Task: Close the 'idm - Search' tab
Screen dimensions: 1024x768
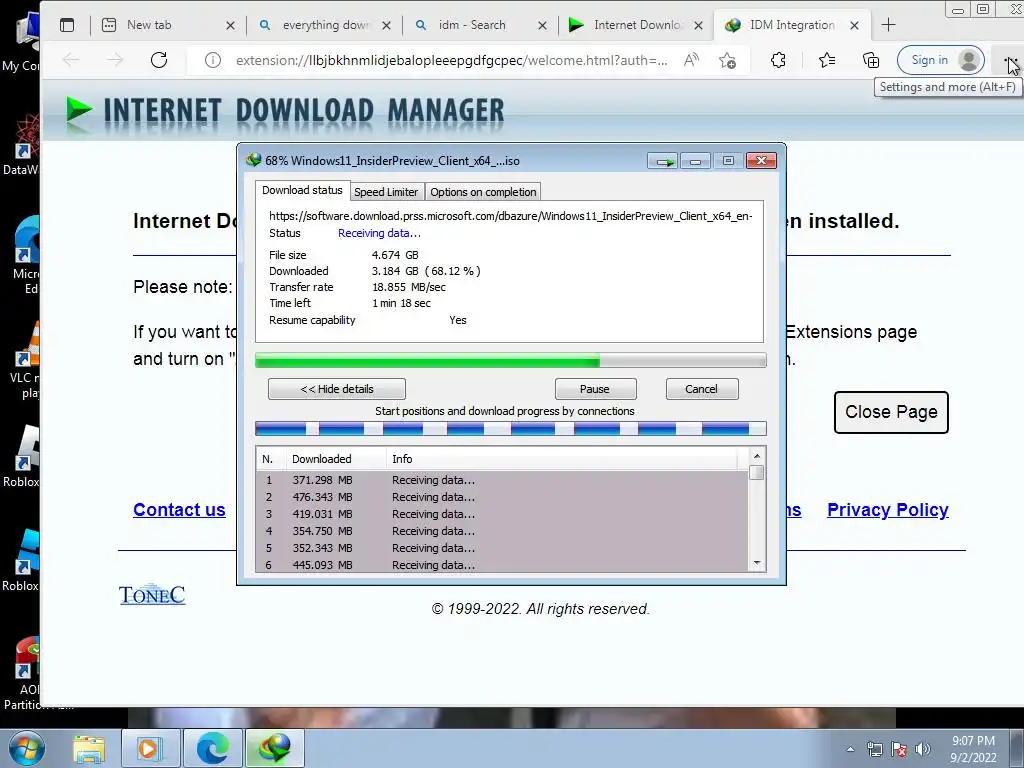Action: click(x=542, y=25)
